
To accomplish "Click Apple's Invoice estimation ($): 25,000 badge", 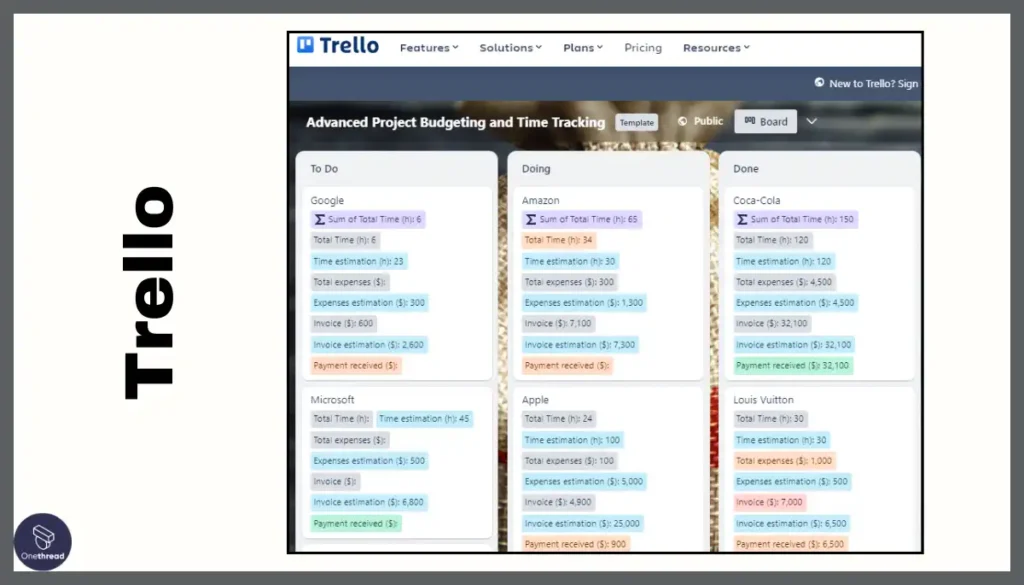I will (x=582, y=523).
